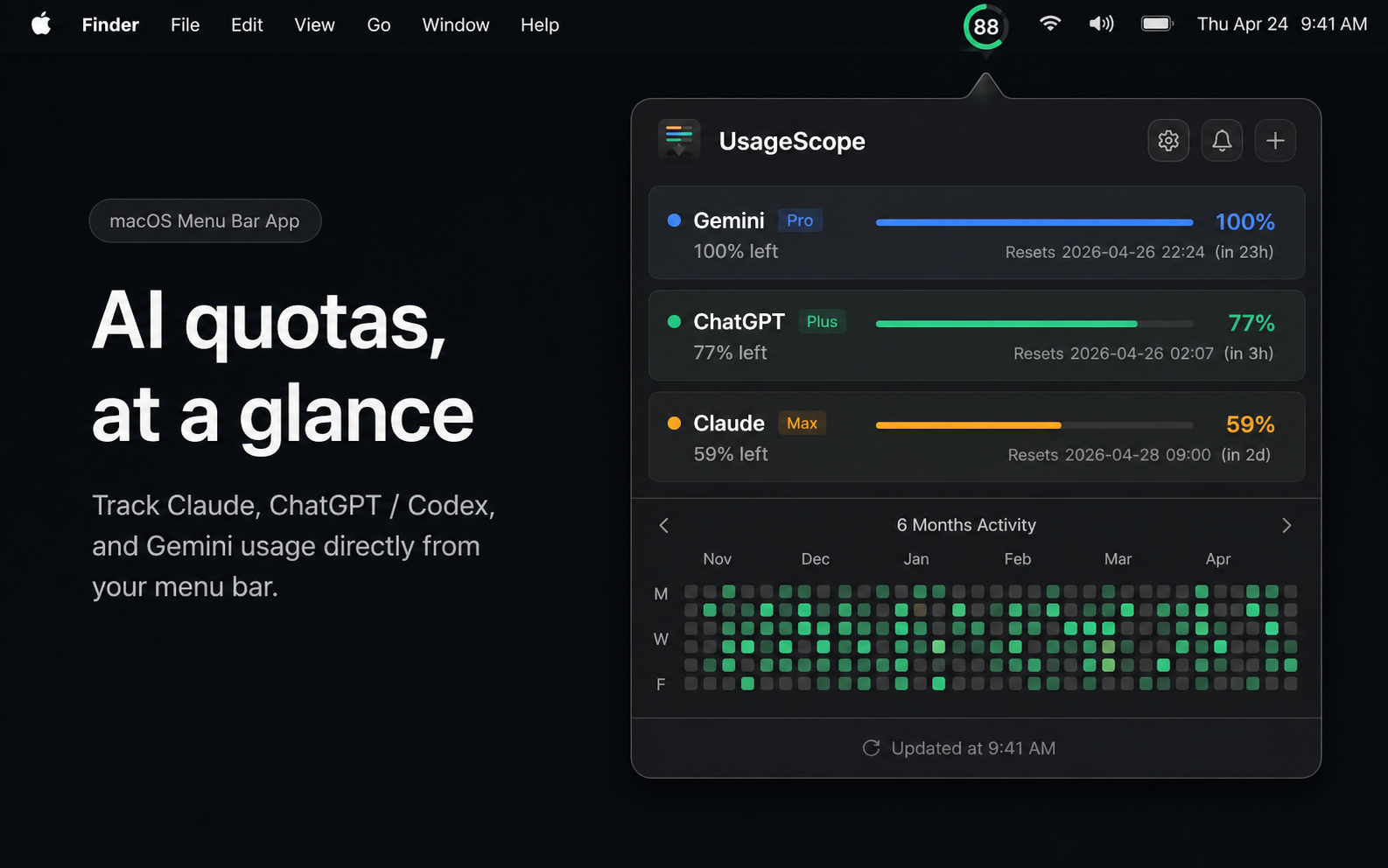
Task: Click Gemini 'Resets 2026-04-26 22:24' text
Action: 1104,252
